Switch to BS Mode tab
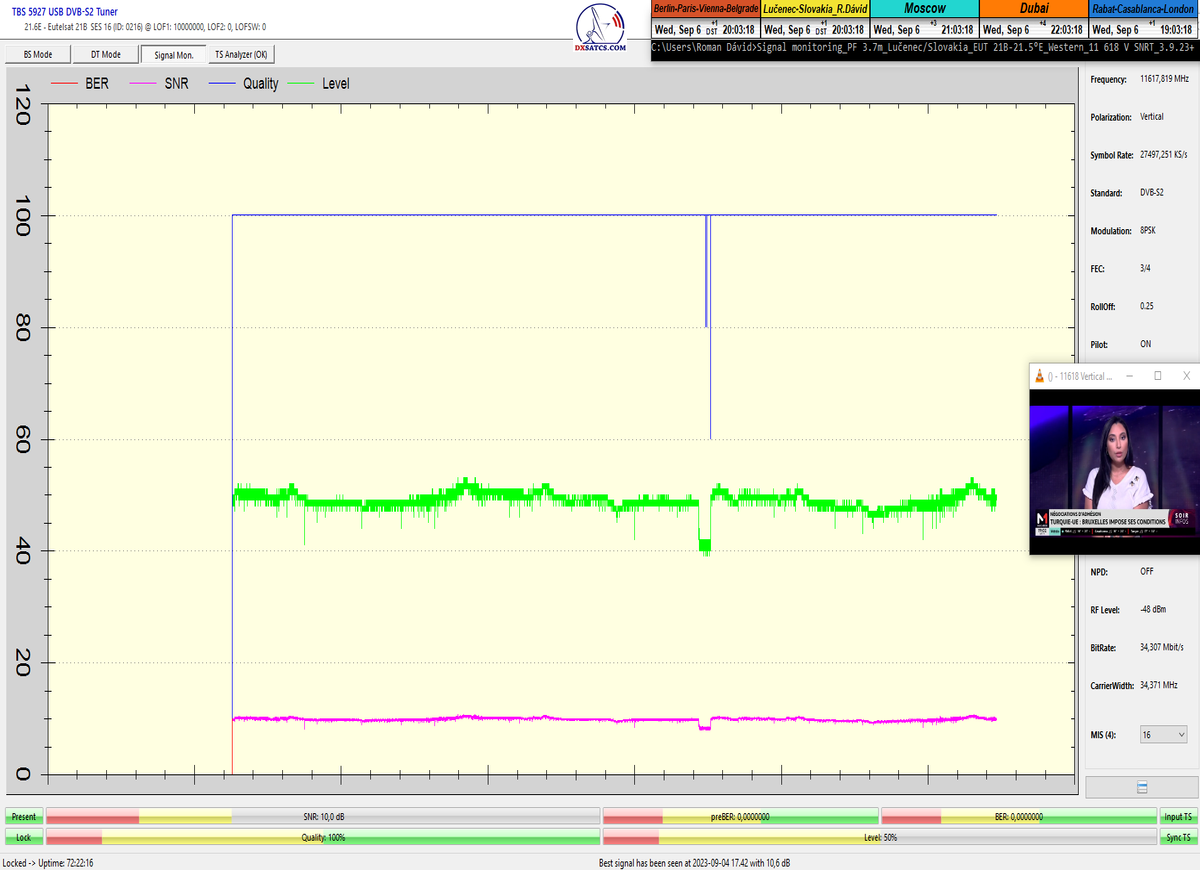This screenshot has height=870, width=1200. point(38,55)
